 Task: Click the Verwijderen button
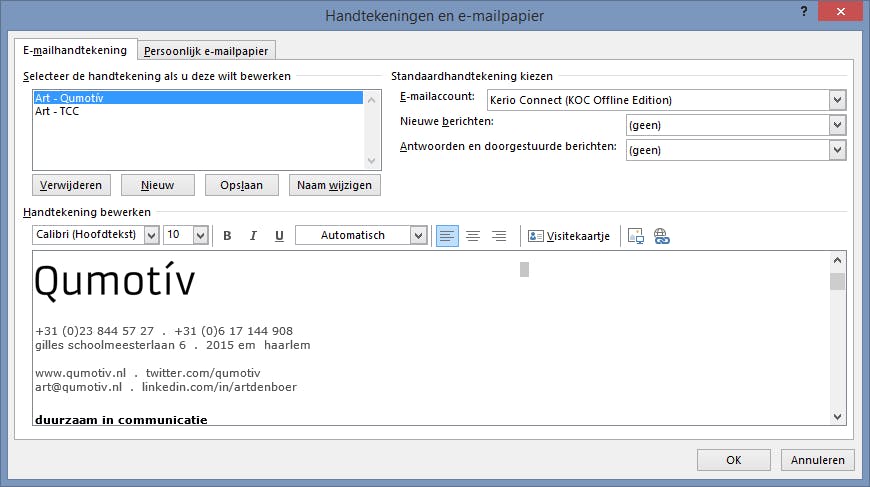click(71, 185)
